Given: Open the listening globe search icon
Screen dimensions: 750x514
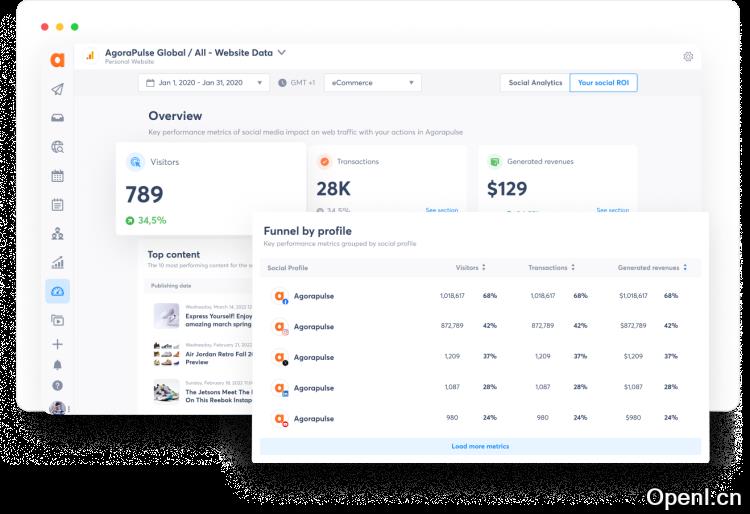Looking at the screenshot, I should pyautogui.click(x=57, y=147).
